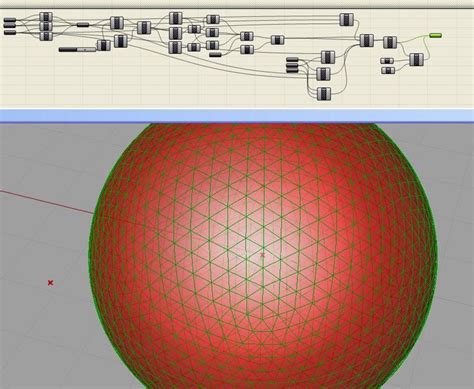
Task: Click the number slider on the canvas
Action: tap(77, 49)
